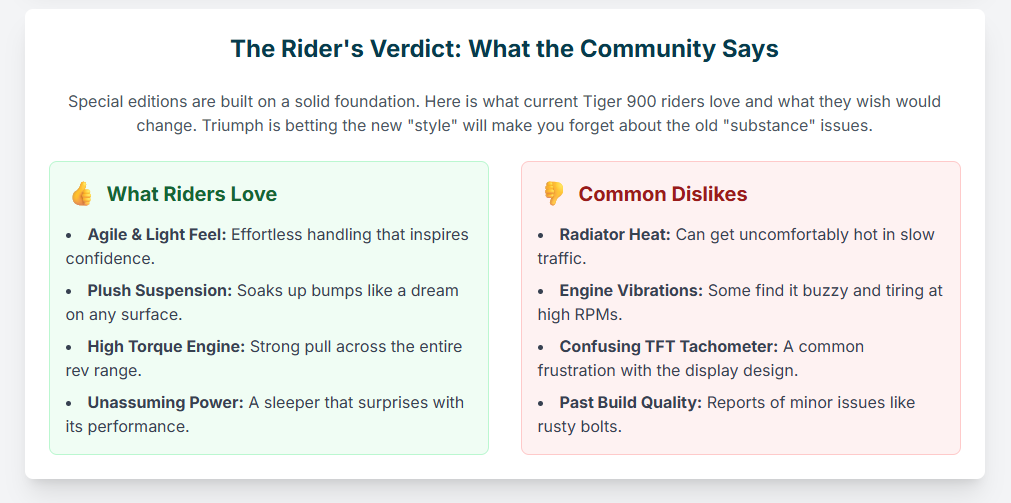This screenshot has height=503, width=1011.
Task: Click "Soaks up bumps like a dream" text
Action: pyautogui.click(x=348, y=291)
